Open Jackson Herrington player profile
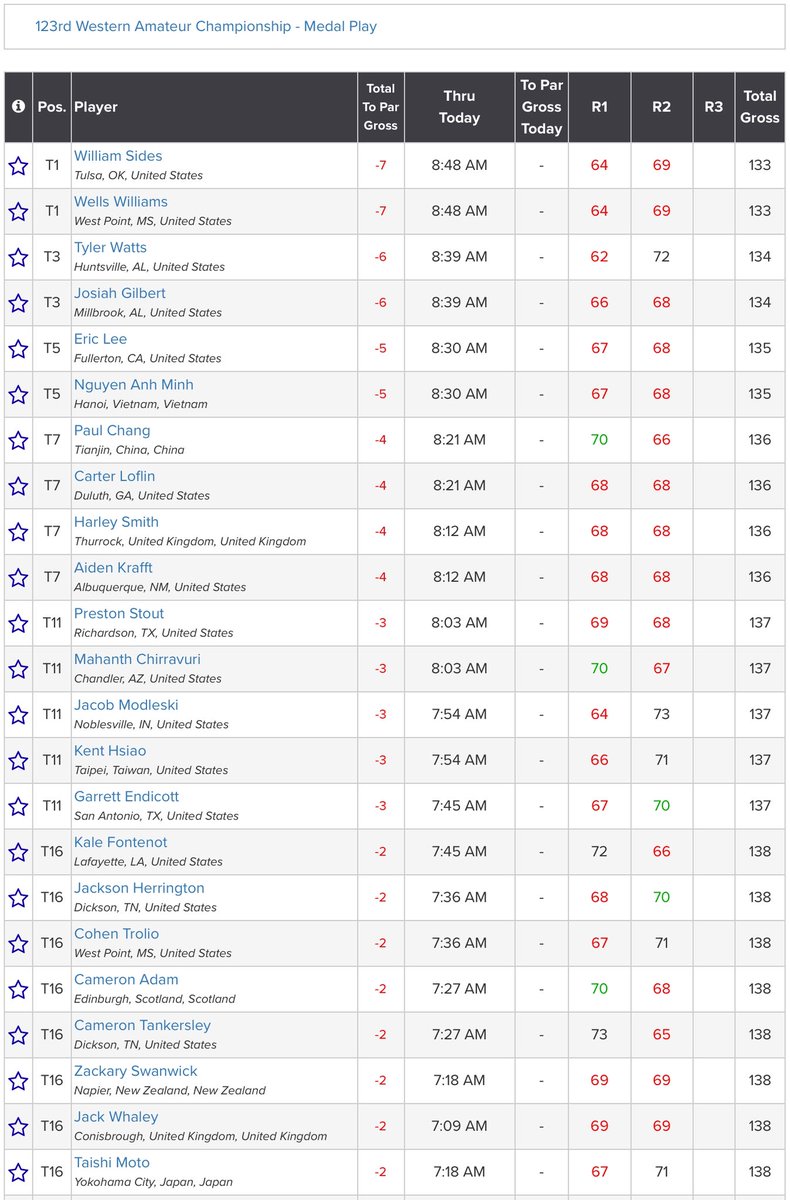Image resolution: width=790 pixels, height=1200 pixels. coord(139,888)
